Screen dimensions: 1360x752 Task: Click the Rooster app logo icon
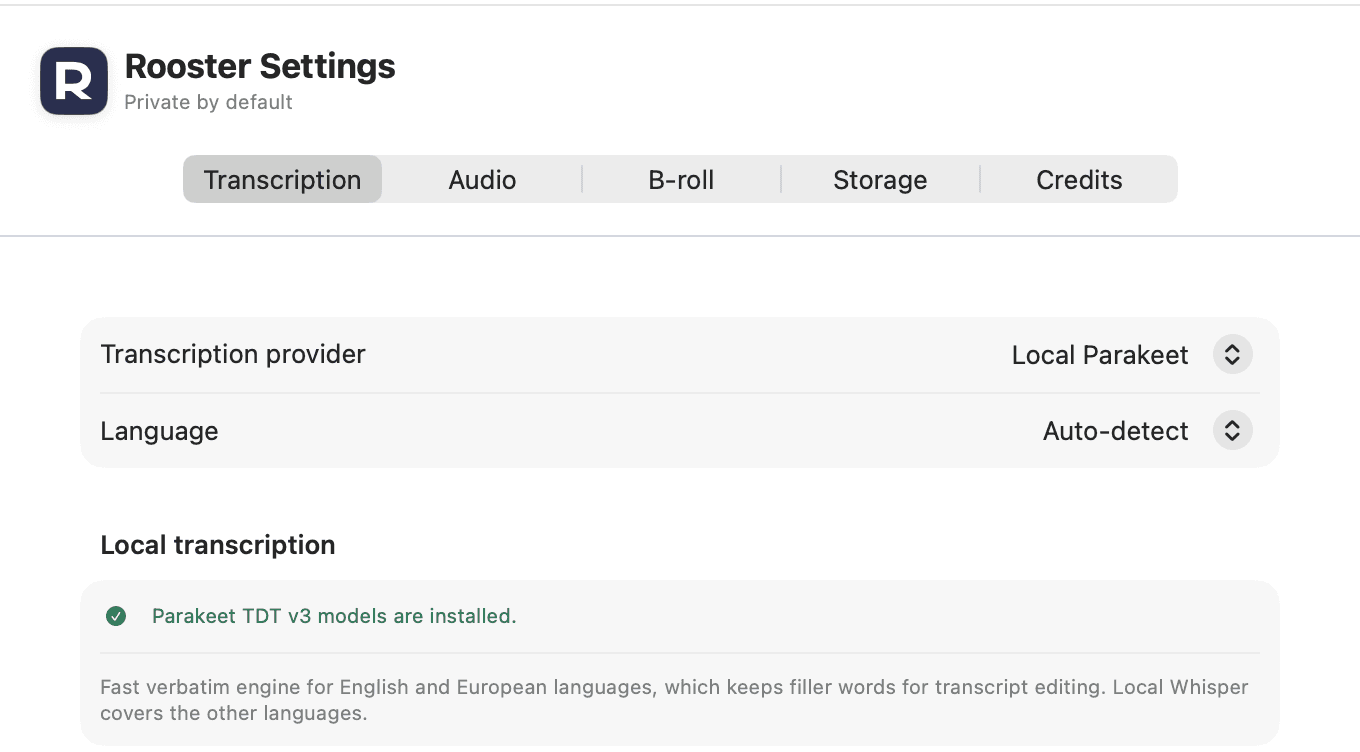74,81
